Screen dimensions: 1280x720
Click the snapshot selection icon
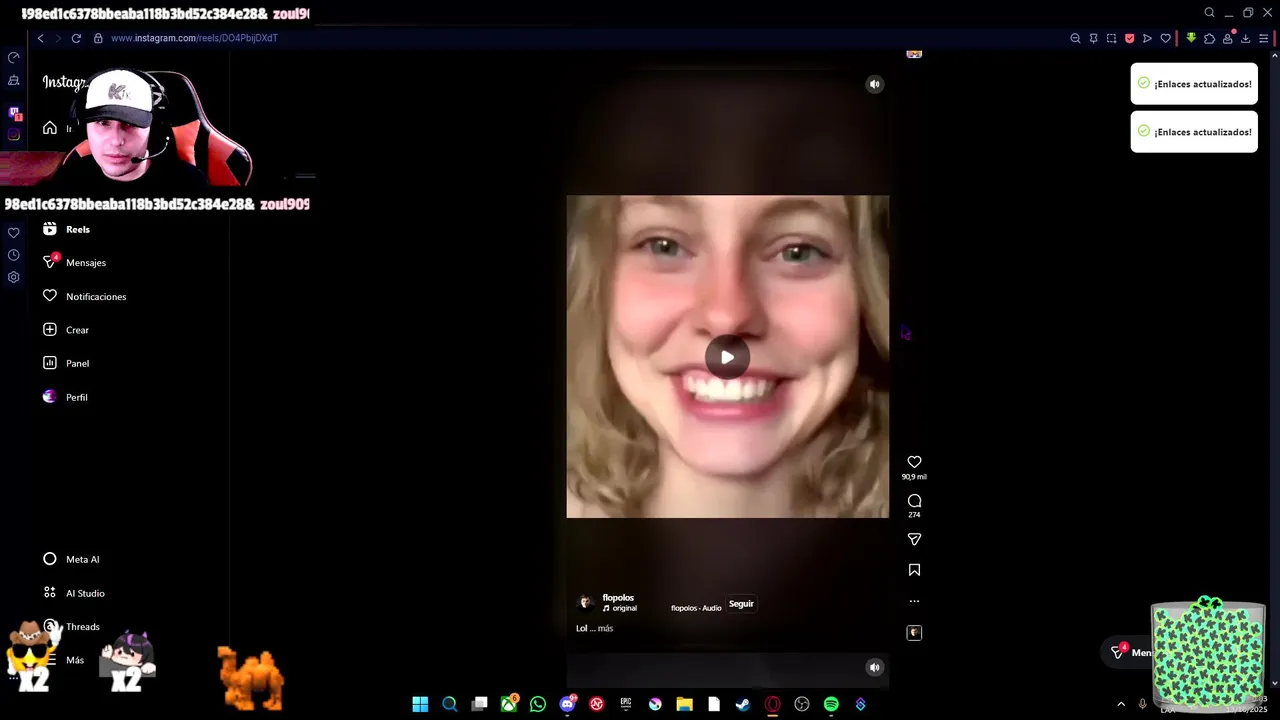1111,38
